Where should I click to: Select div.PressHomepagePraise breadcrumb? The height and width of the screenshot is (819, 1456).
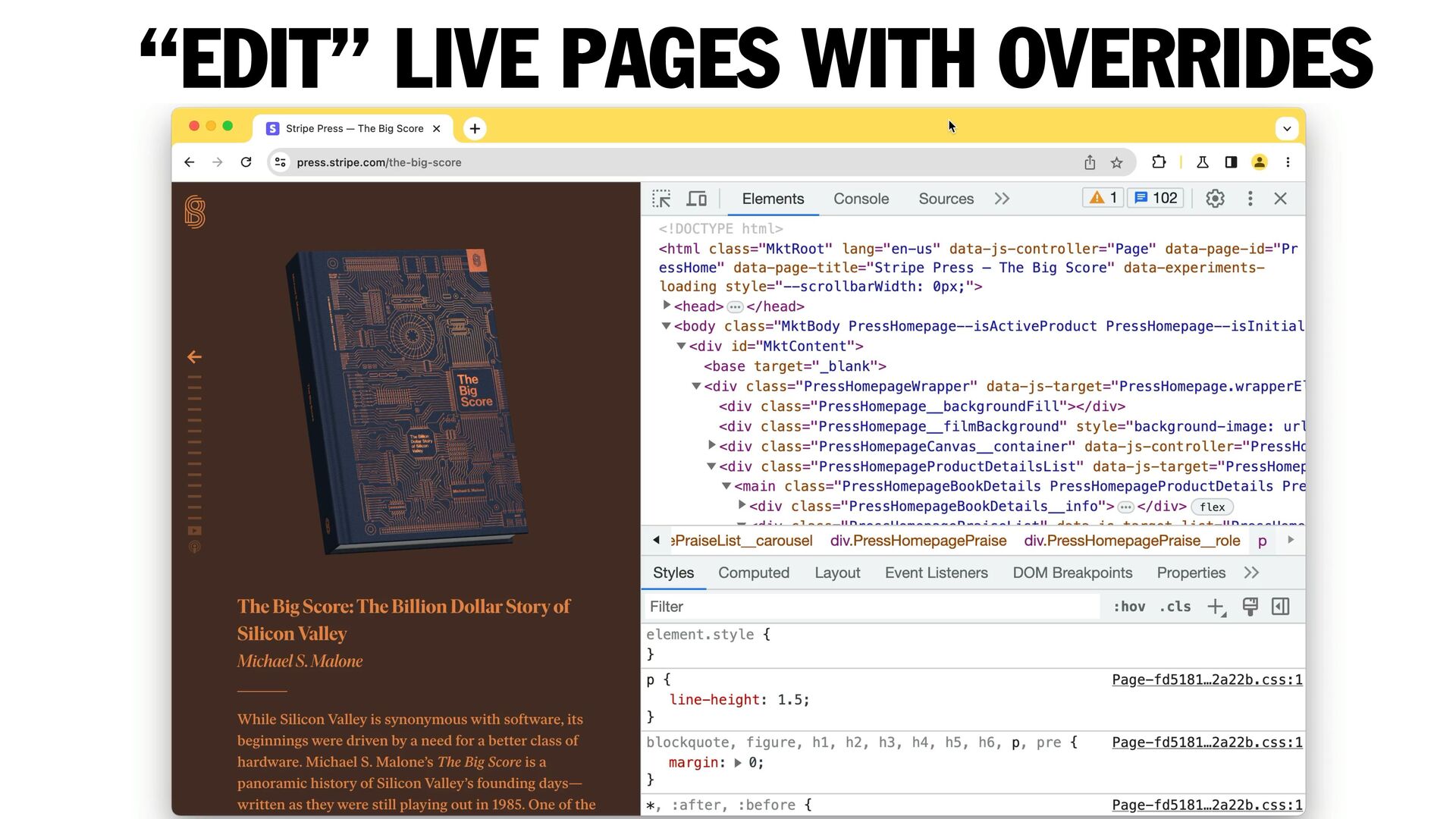pyautogui.click(x=918, y=541)
